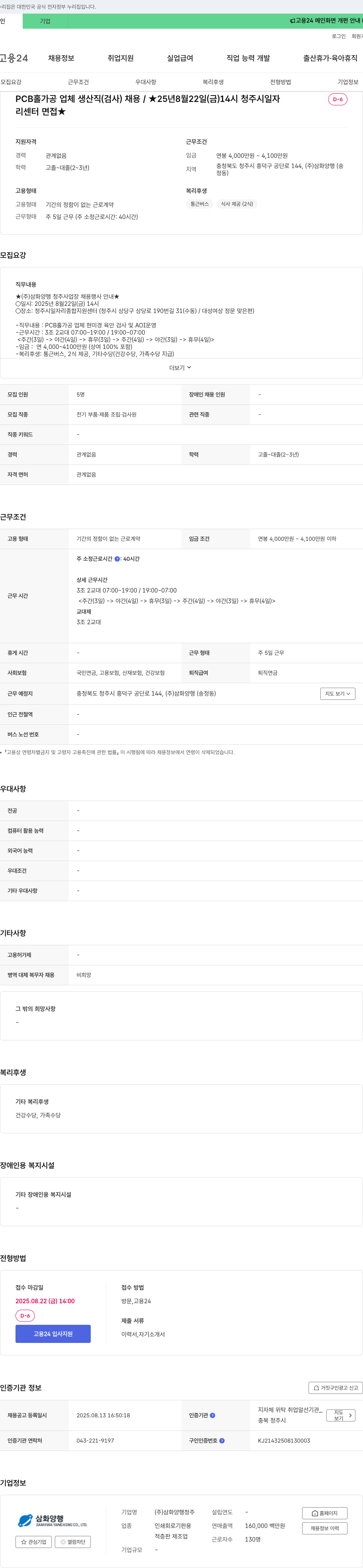Click (주)삼화양행청주 company name
The image size is (363, 1568).
175,1512
